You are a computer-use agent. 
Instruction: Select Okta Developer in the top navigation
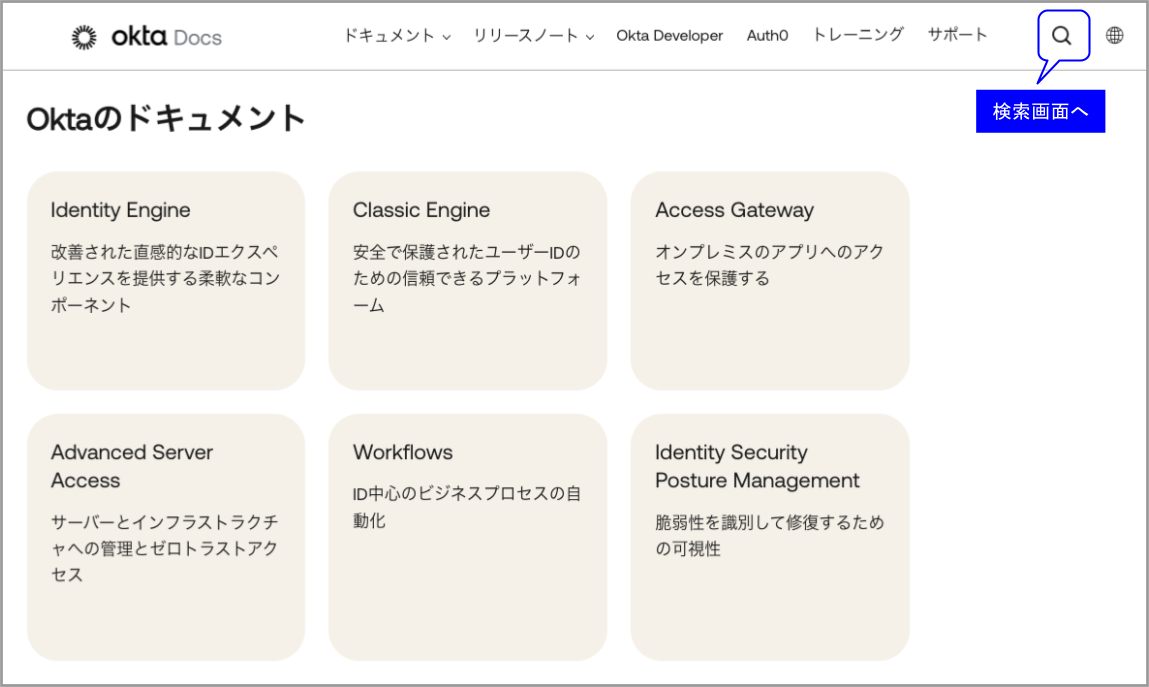pyautogui.click(x=669, y=35)
